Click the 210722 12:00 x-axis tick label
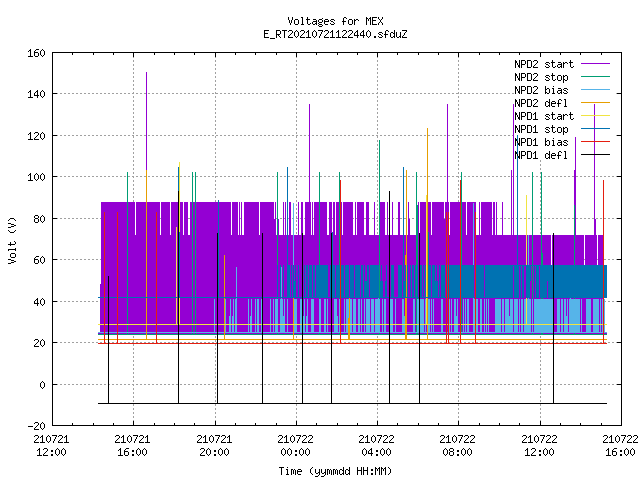The height and width of the screenshot is (480, 640). click(539, 446)
